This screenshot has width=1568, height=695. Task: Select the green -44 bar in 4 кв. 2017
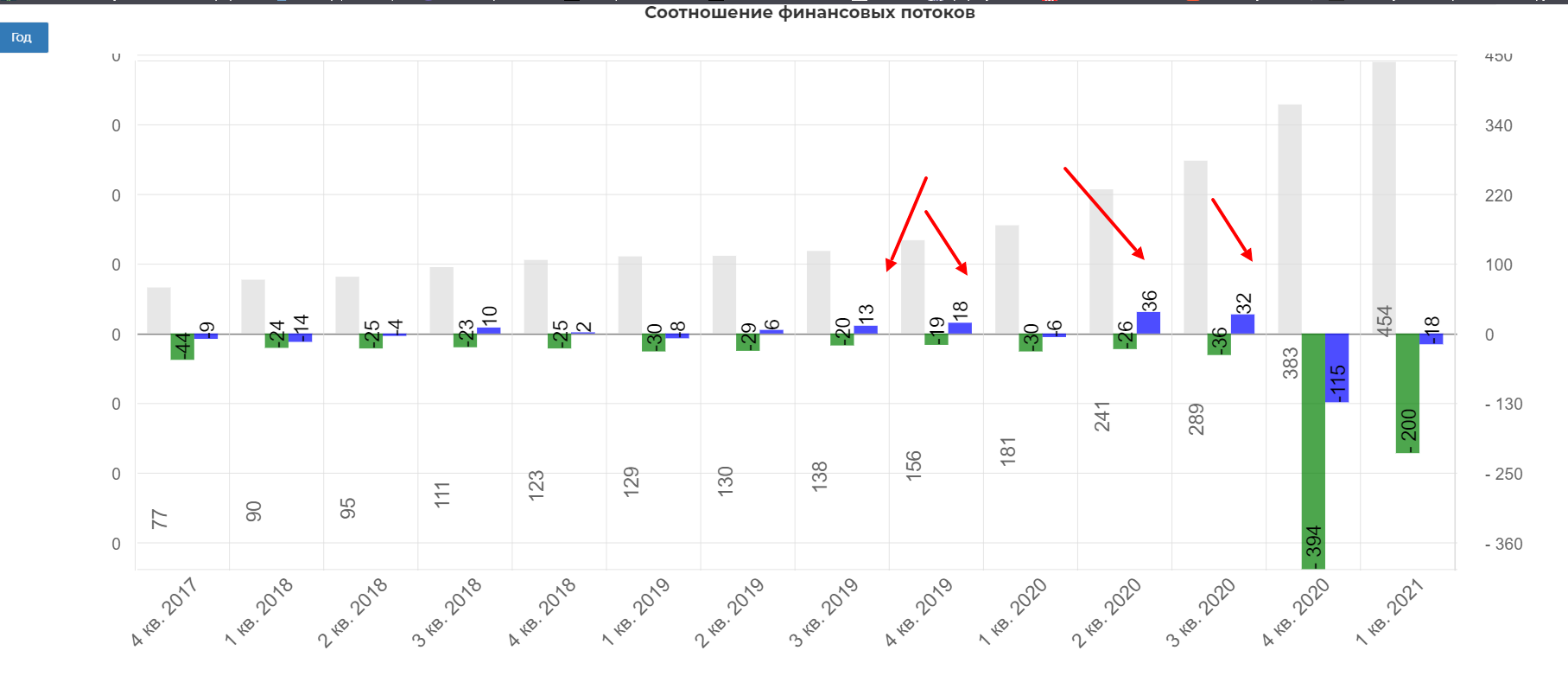click(x=182, y=347)
